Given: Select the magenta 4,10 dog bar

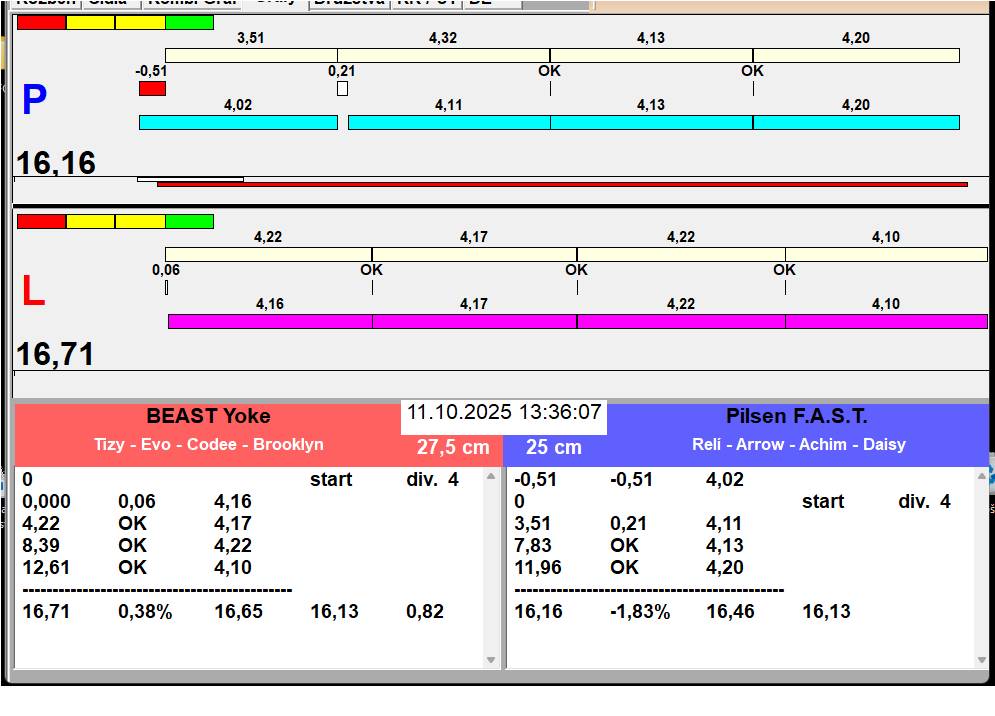Looking at the screenshot, I should (886, 321).
